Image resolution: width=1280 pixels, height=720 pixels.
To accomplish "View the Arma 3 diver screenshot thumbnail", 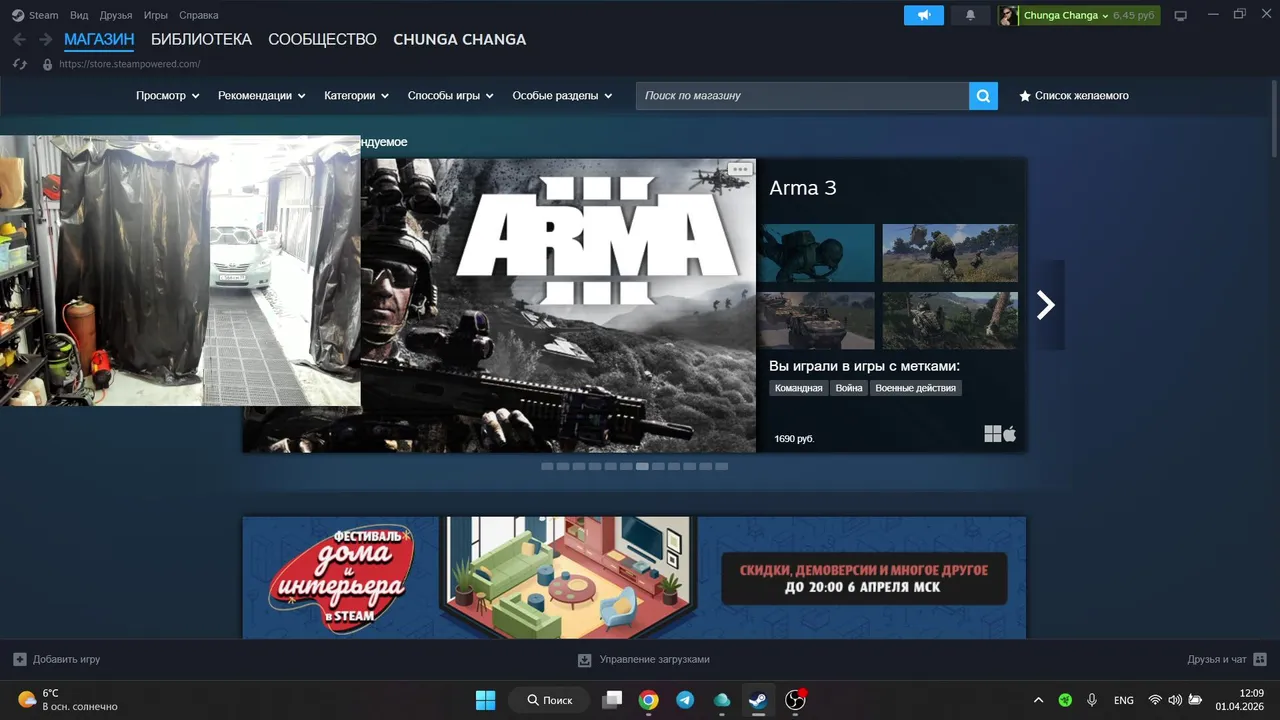I will [816, 253].
